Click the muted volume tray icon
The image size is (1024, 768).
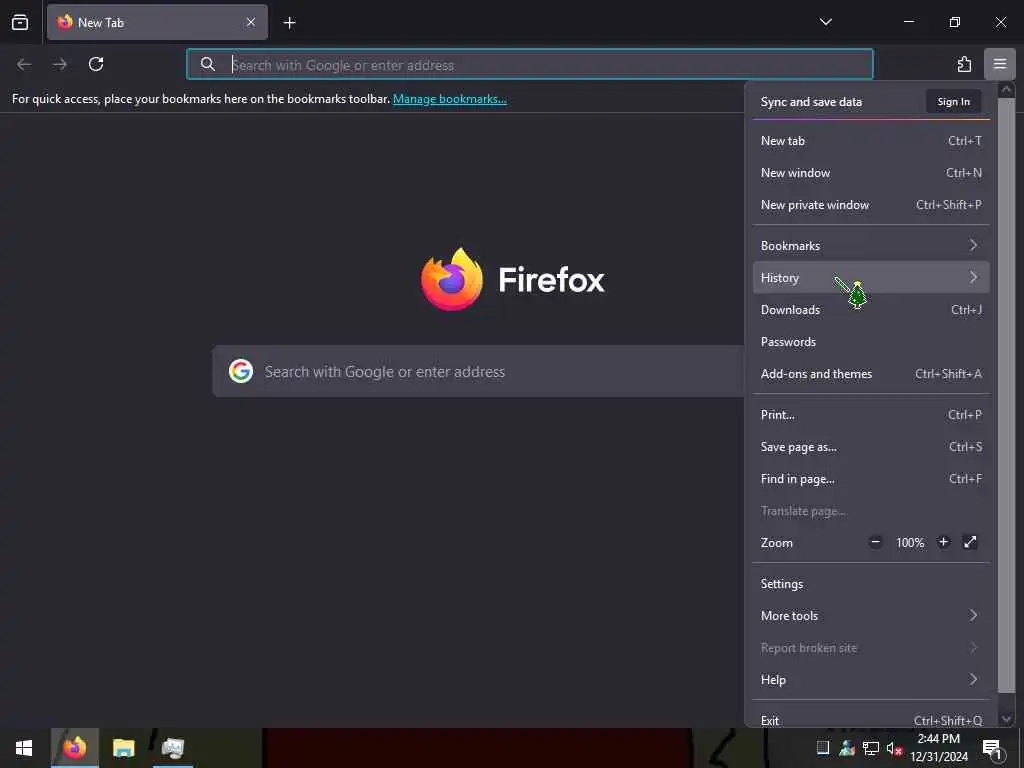pyautogui.click(x=893, y=748)
